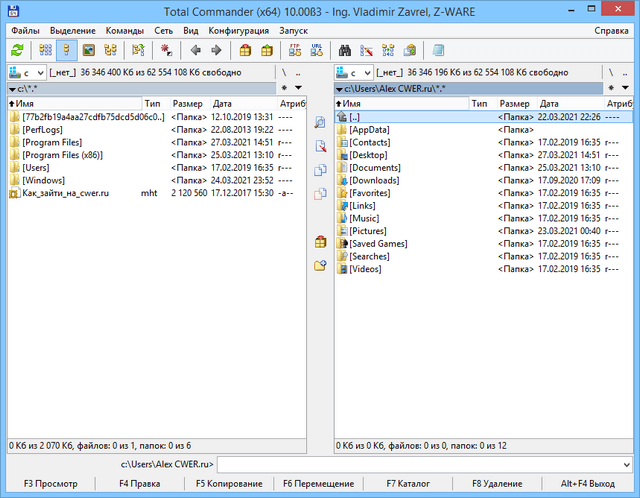This screenshot has width=640, height=498.
Task: Click the view file icon in middle bar
Action: [x=320, y=122]
